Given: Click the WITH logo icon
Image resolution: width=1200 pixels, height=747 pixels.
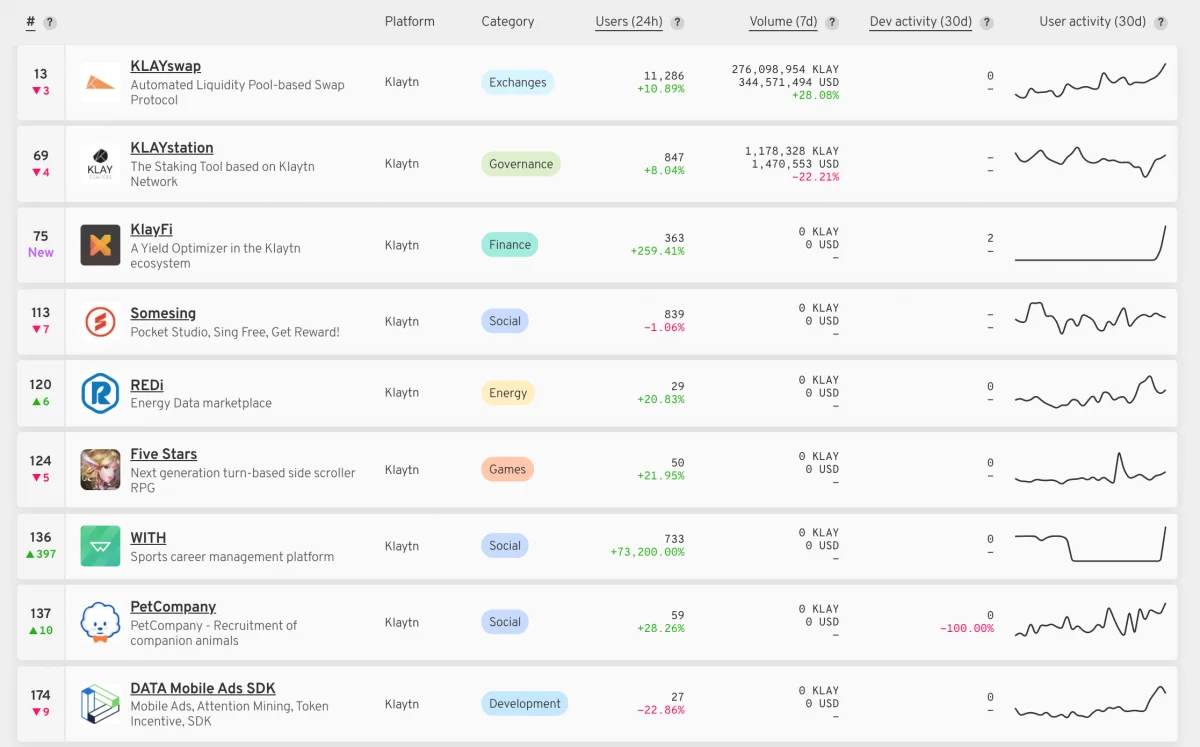Looking at the screenshot, I should (x=100, y=546).
